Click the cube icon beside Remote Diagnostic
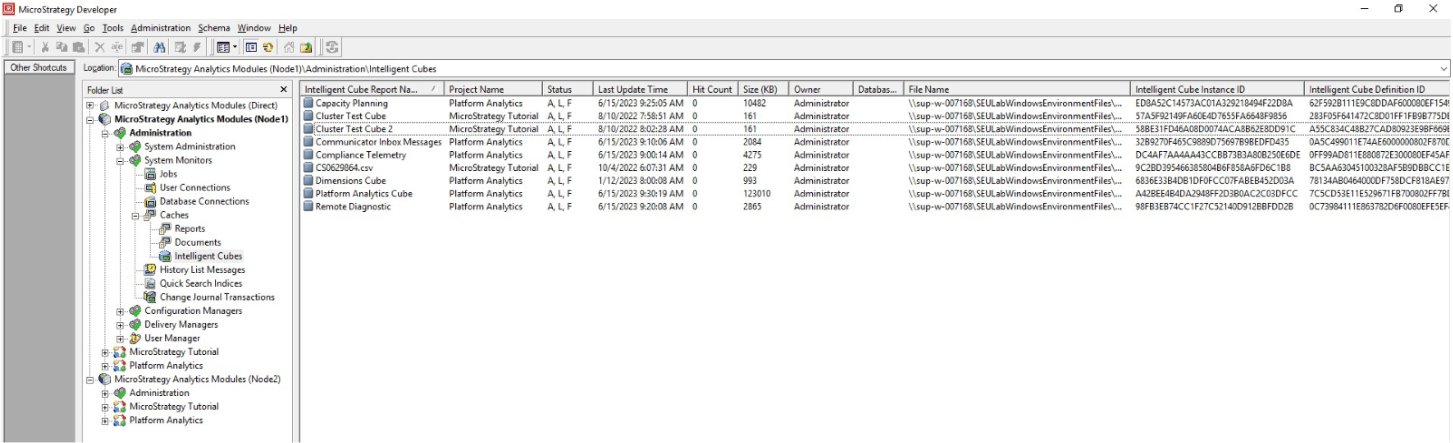The height and width of the screenshot is (443, 1453). (309, 207)
